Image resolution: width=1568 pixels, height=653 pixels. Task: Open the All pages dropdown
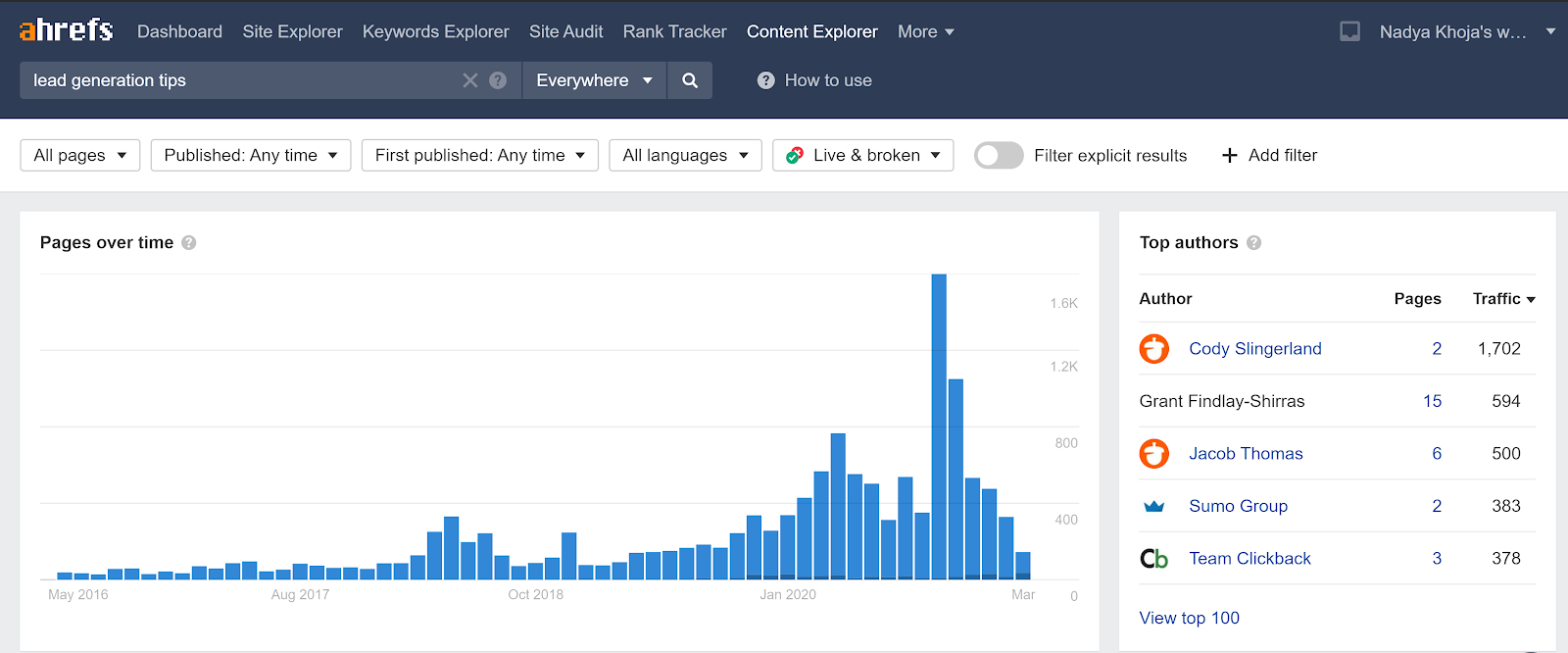coord(80,155)
